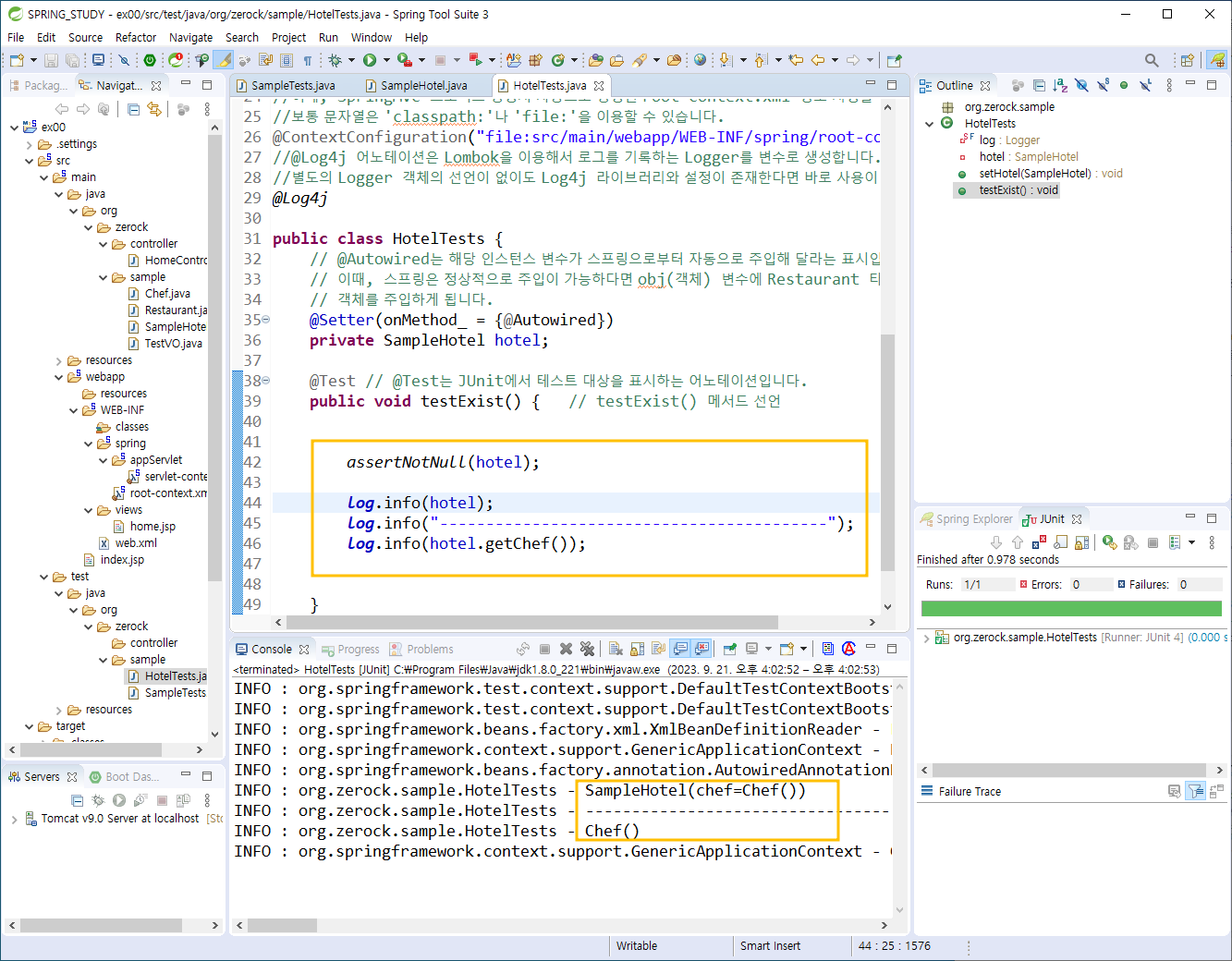The width and height of the screenshot is (1232, 961).
Task: Open the Refactor menu
Action: coord(136,37)
